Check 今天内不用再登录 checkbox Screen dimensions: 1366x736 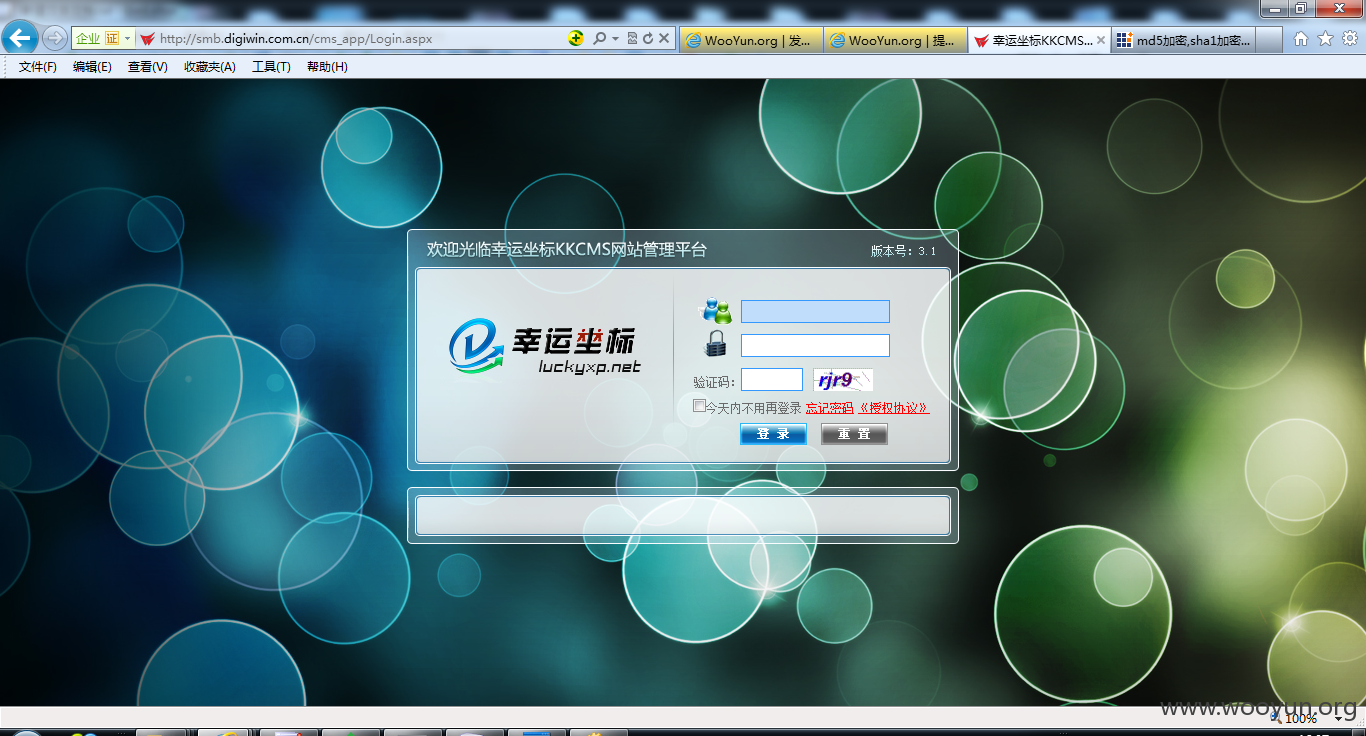699,406
